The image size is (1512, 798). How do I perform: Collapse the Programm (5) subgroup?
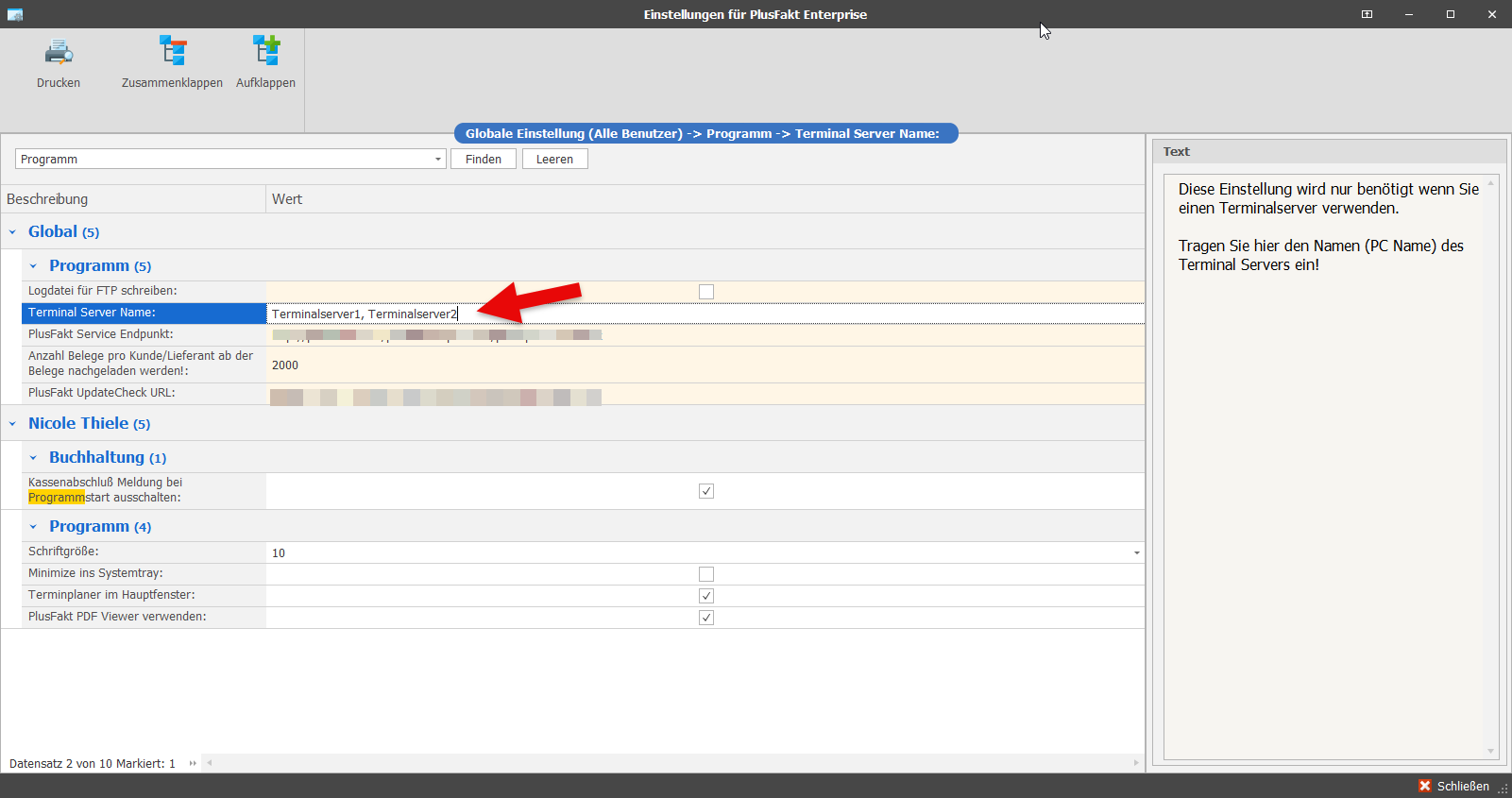coord(33,266)
